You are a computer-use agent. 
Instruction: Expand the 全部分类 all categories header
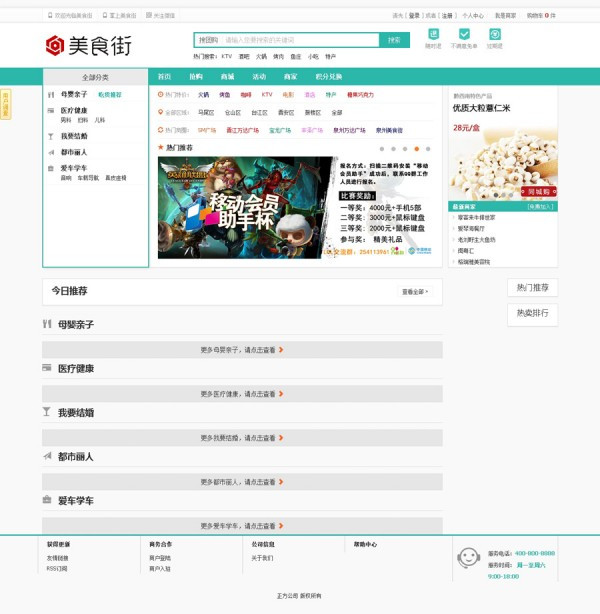click(96, 77)
